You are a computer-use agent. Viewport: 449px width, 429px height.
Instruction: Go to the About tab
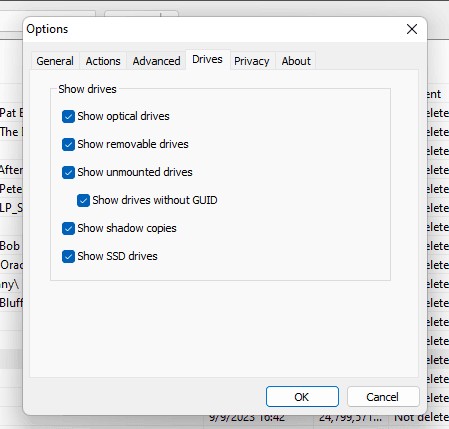(296, 61)
